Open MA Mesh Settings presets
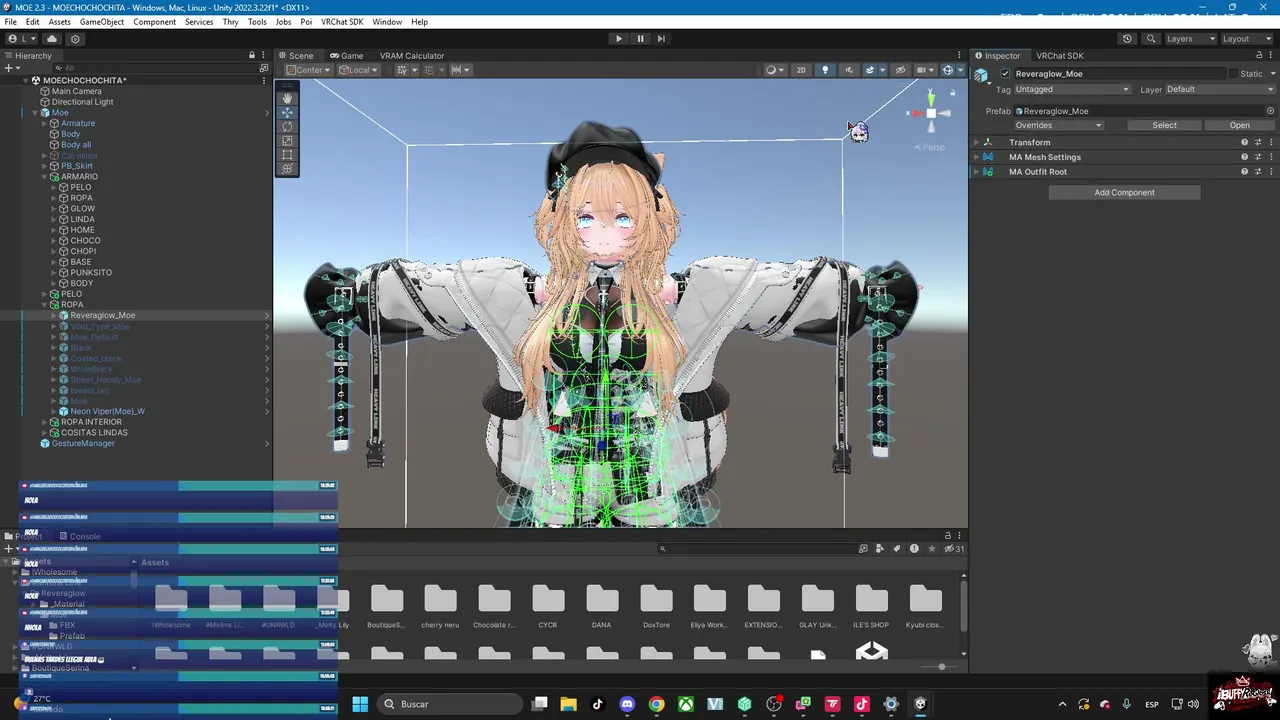1280x720 pixels. pyautogui.click(x=1259, y=157)
